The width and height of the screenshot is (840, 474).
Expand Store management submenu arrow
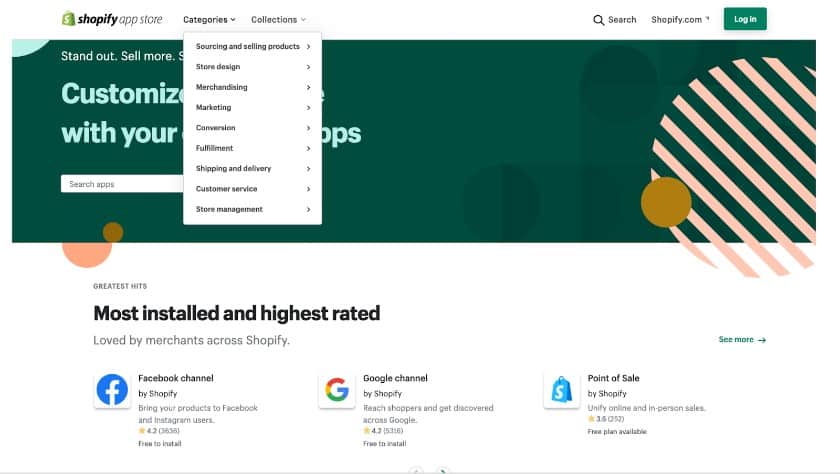click(308, 209)
